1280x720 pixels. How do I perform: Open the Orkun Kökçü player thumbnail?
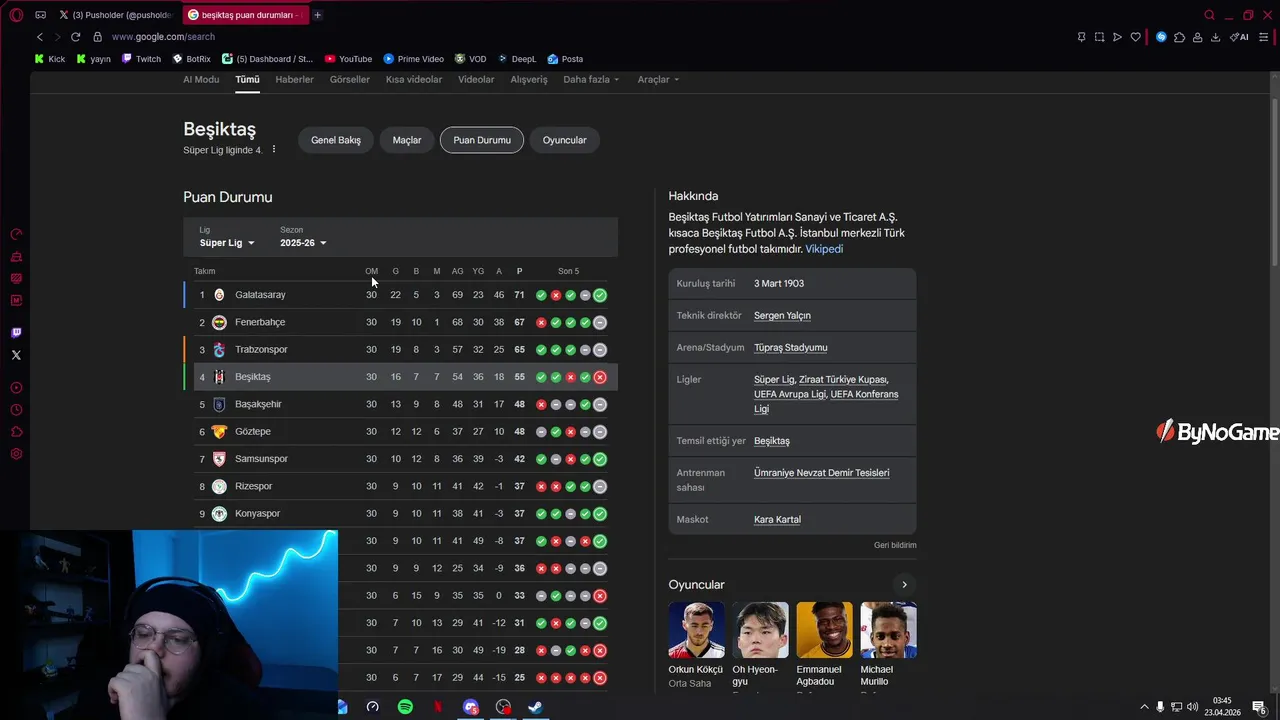point(696,630)
